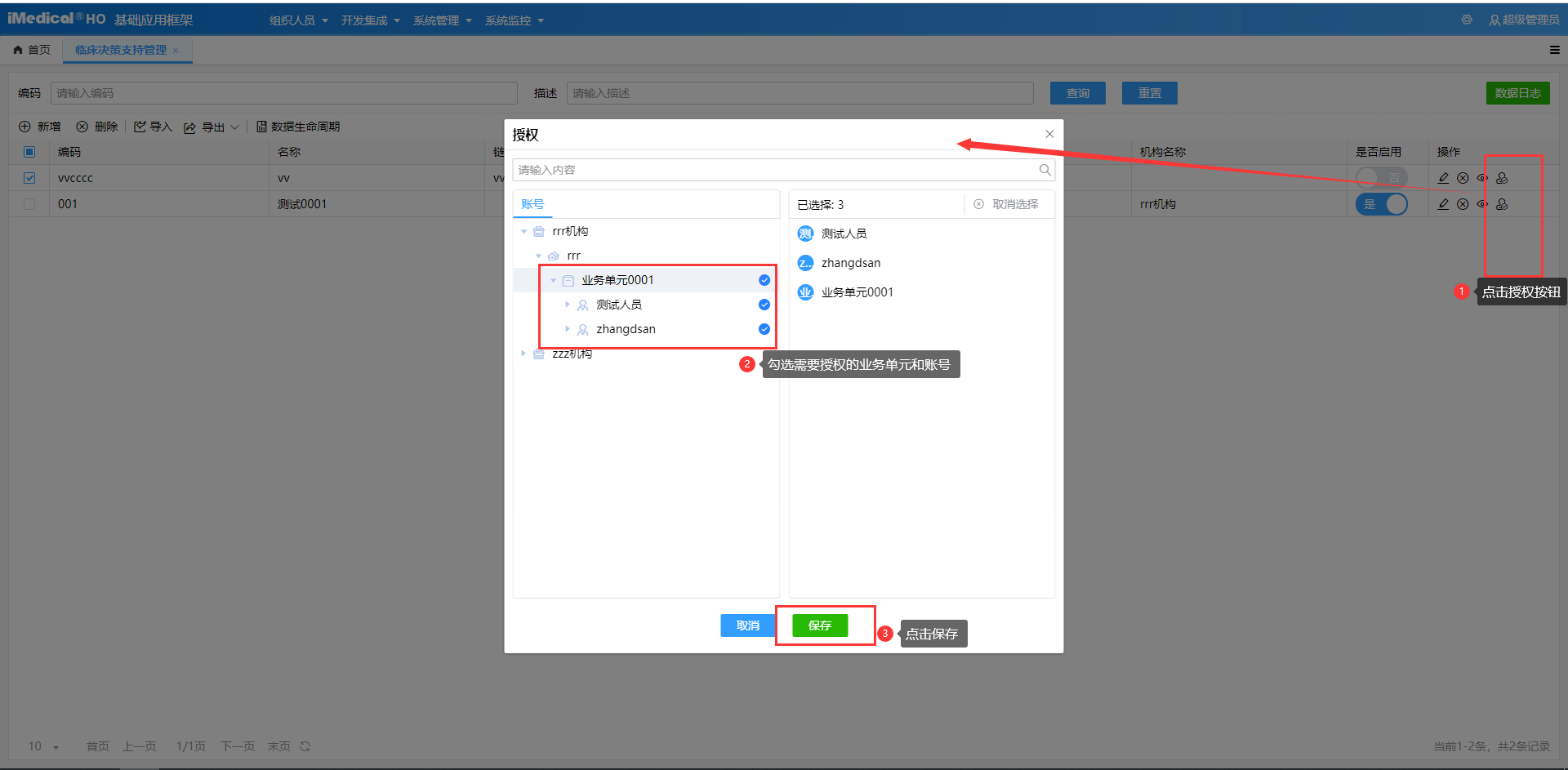The width and height of the screenshot is (1568, 770).
Task: Click the 导入 import toolbar button
Action: pyautogui.click(x=153, y=127)
